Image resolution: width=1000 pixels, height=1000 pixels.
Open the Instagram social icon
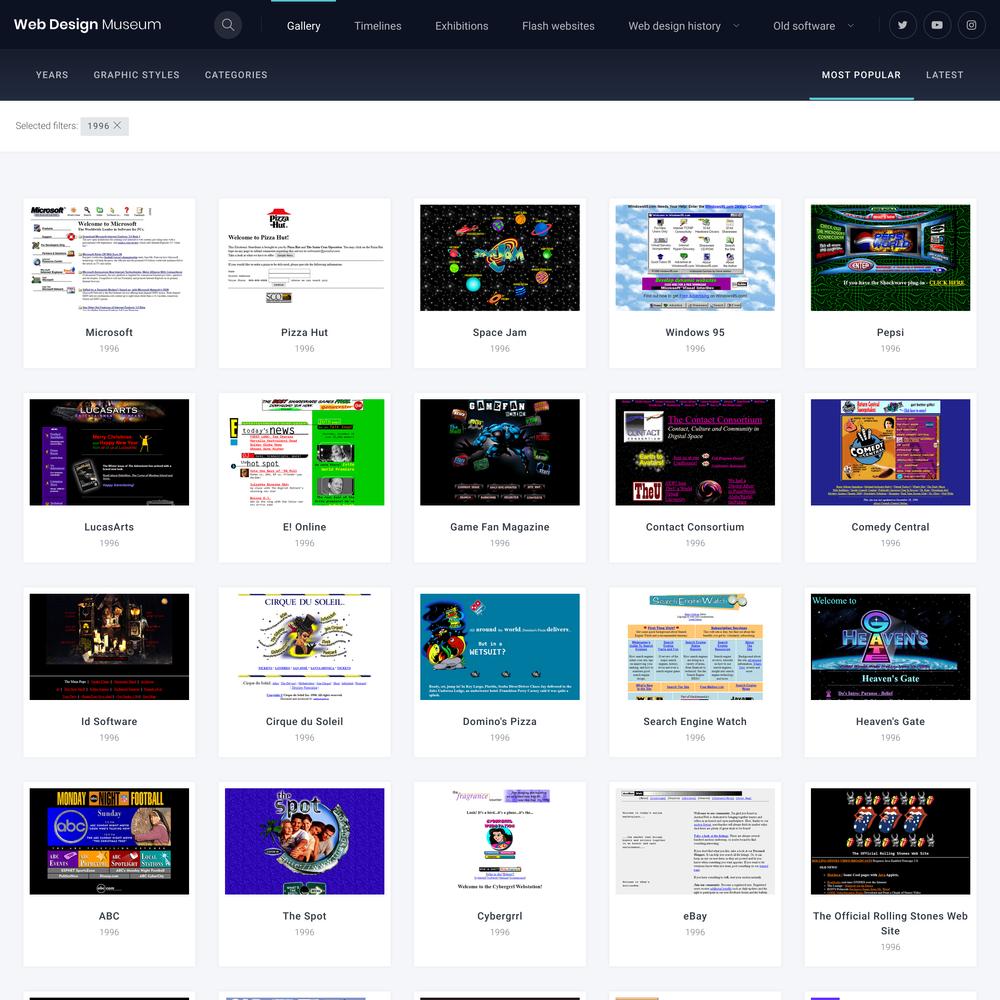(971, 25)
